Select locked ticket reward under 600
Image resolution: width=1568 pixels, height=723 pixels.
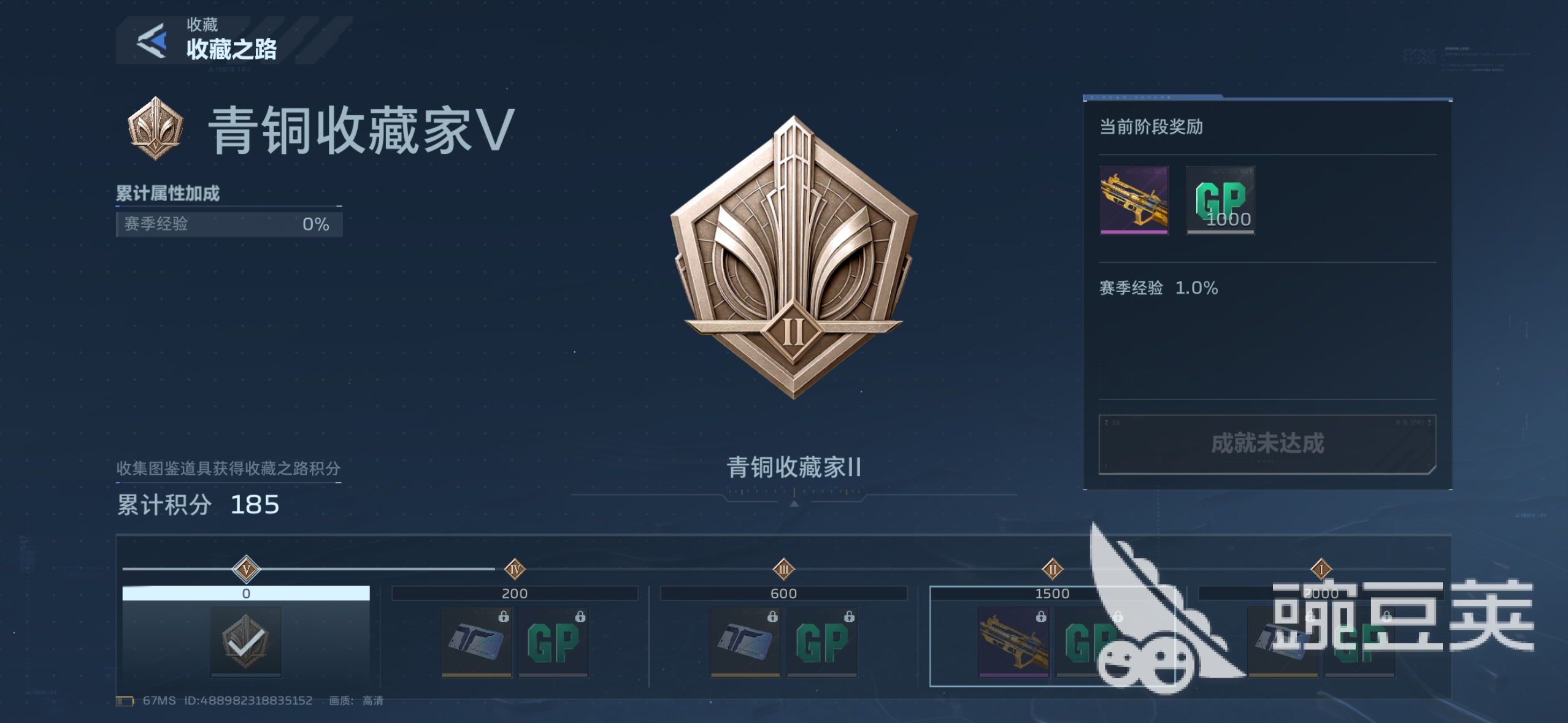[745, 642]
